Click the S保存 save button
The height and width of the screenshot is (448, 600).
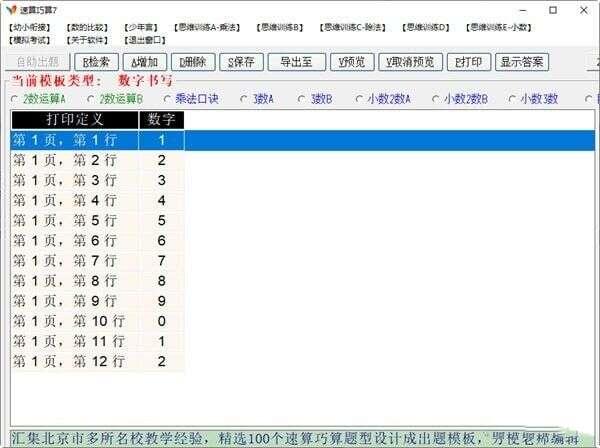point(241,62)
